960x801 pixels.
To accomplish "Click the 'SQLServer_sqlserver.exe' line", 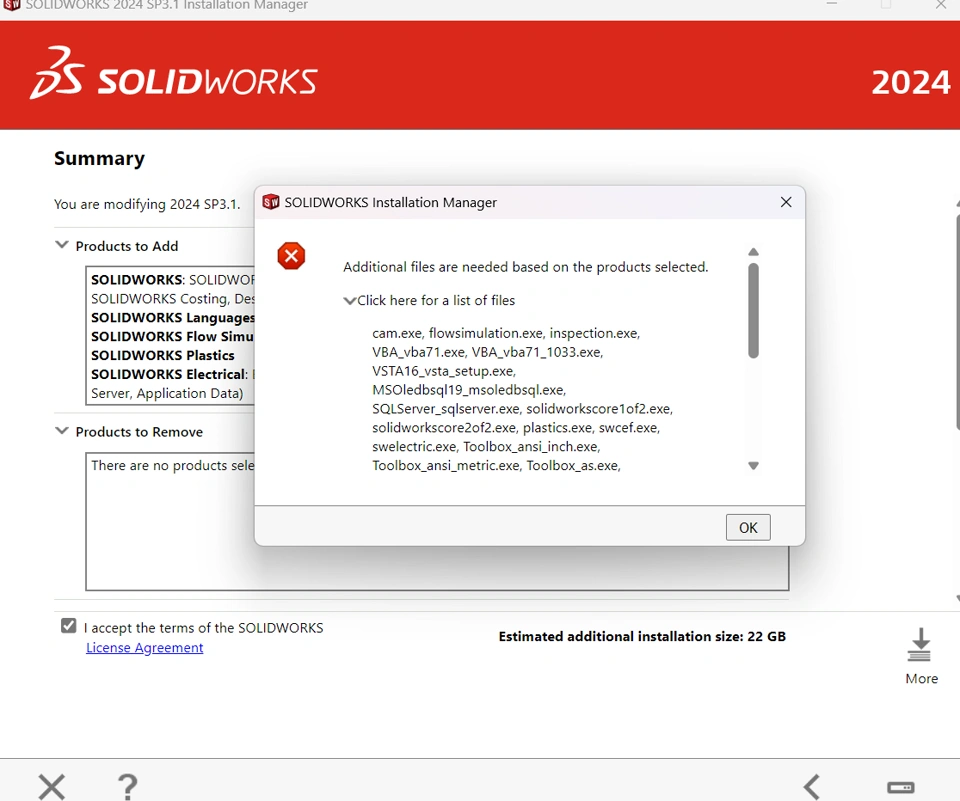I will [x=522, y=409].
